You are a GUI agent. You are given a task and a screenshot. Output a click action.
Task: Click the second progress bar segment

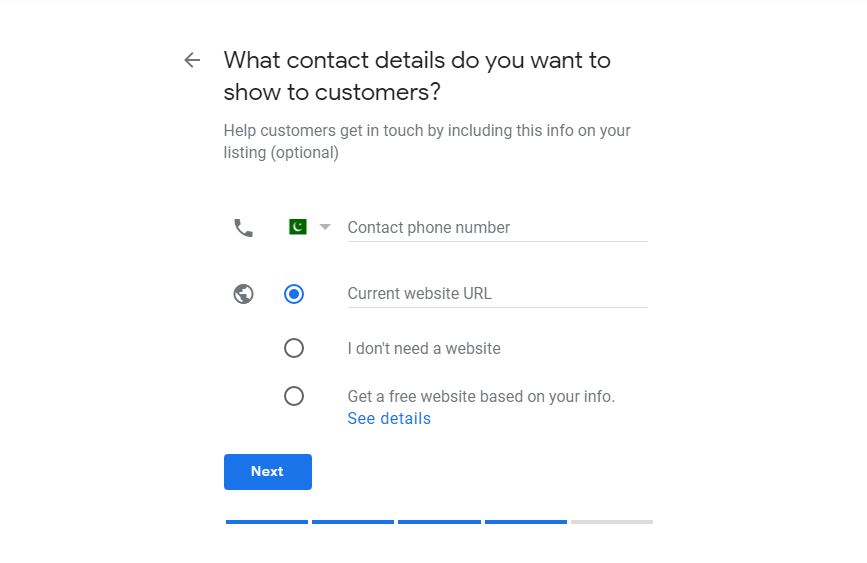tap(353, 522)
